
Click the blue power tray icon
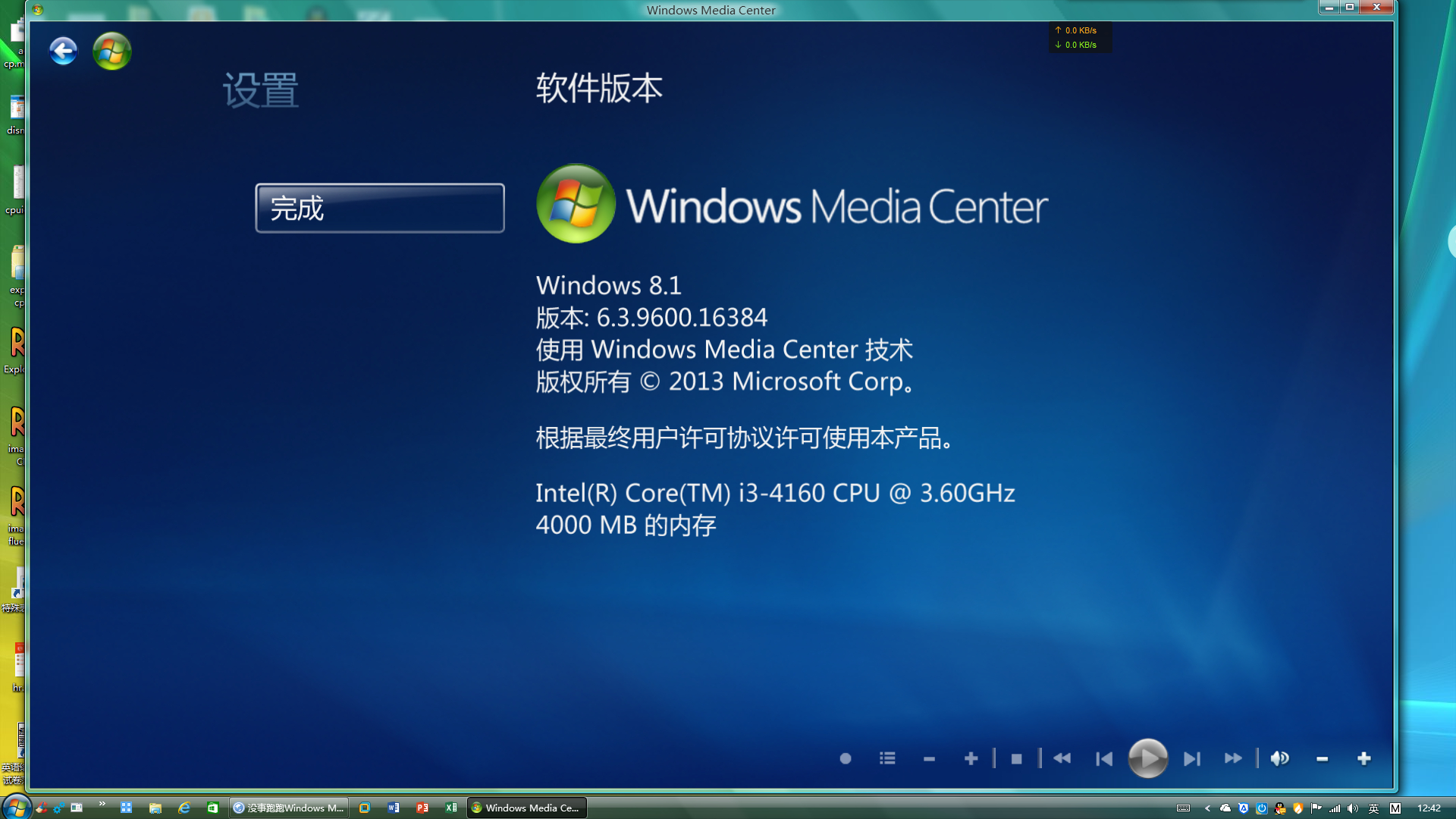tap(1262, 808)
